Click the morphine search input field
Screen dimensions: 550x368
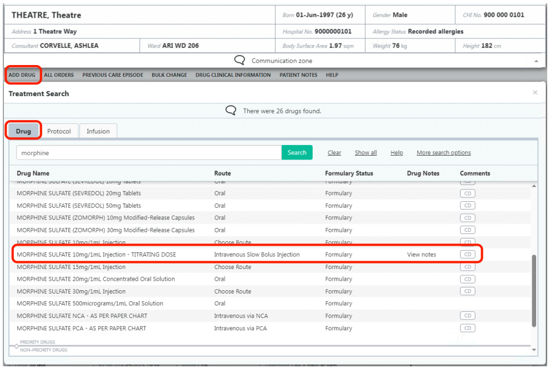(149, 153)
